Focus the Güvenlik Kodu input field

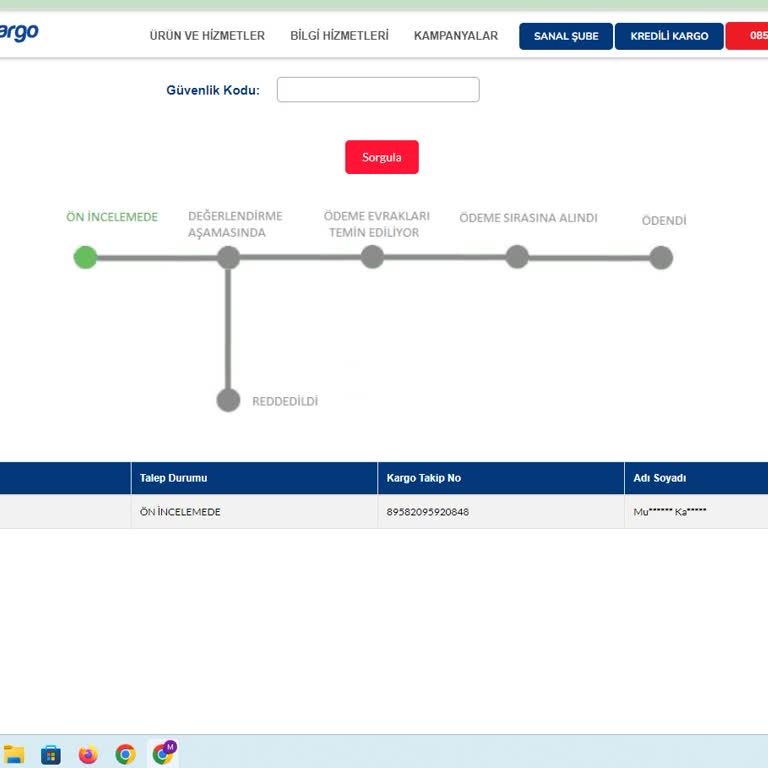point(378,90)
